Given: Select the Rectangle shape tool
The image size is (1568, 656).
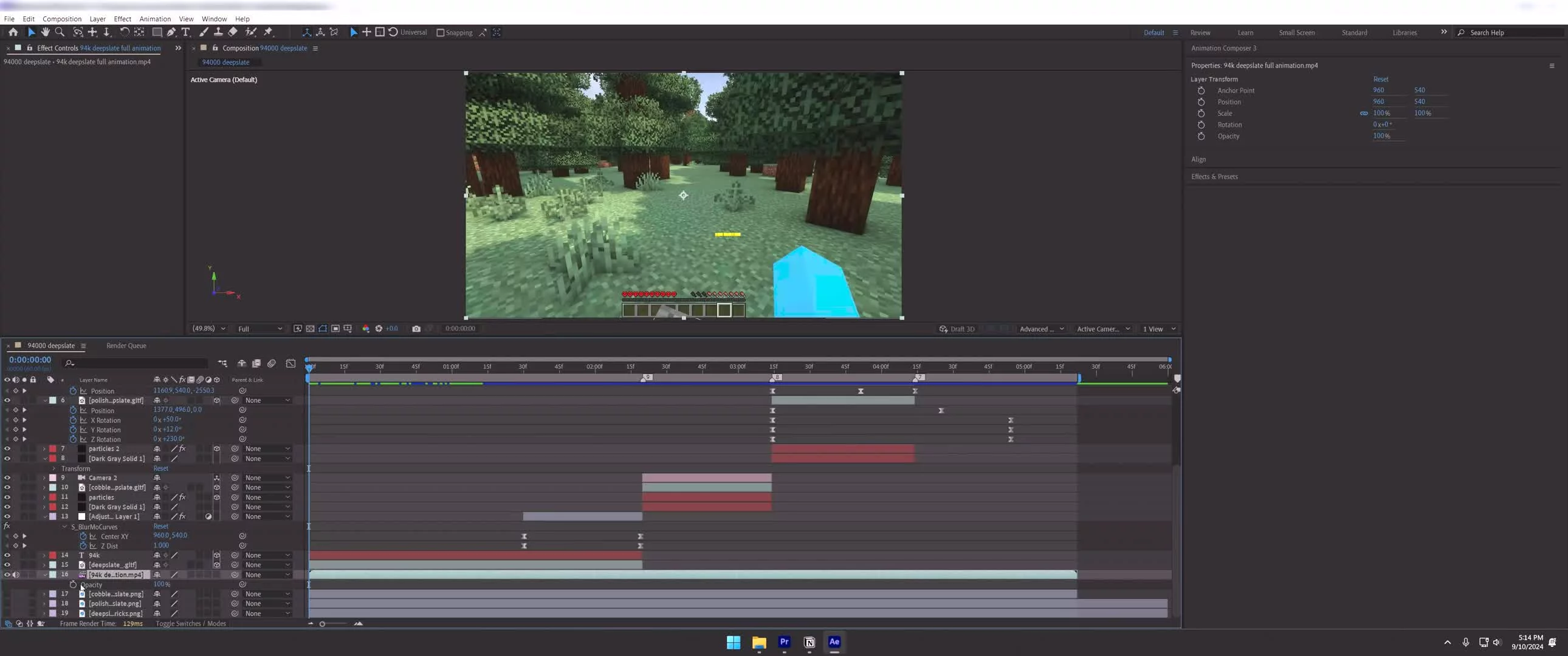Looking at the screenshot, I should 156,32.
